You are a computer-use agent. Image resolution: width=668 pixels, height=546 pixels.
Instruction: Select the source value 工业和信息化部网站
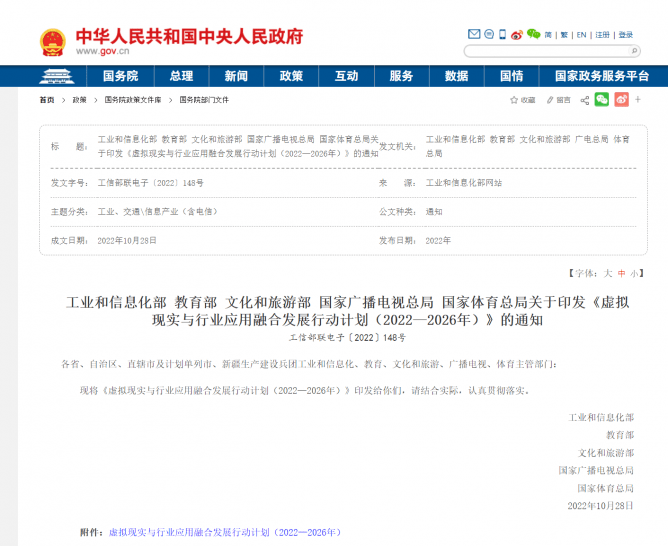pos(464,183)
